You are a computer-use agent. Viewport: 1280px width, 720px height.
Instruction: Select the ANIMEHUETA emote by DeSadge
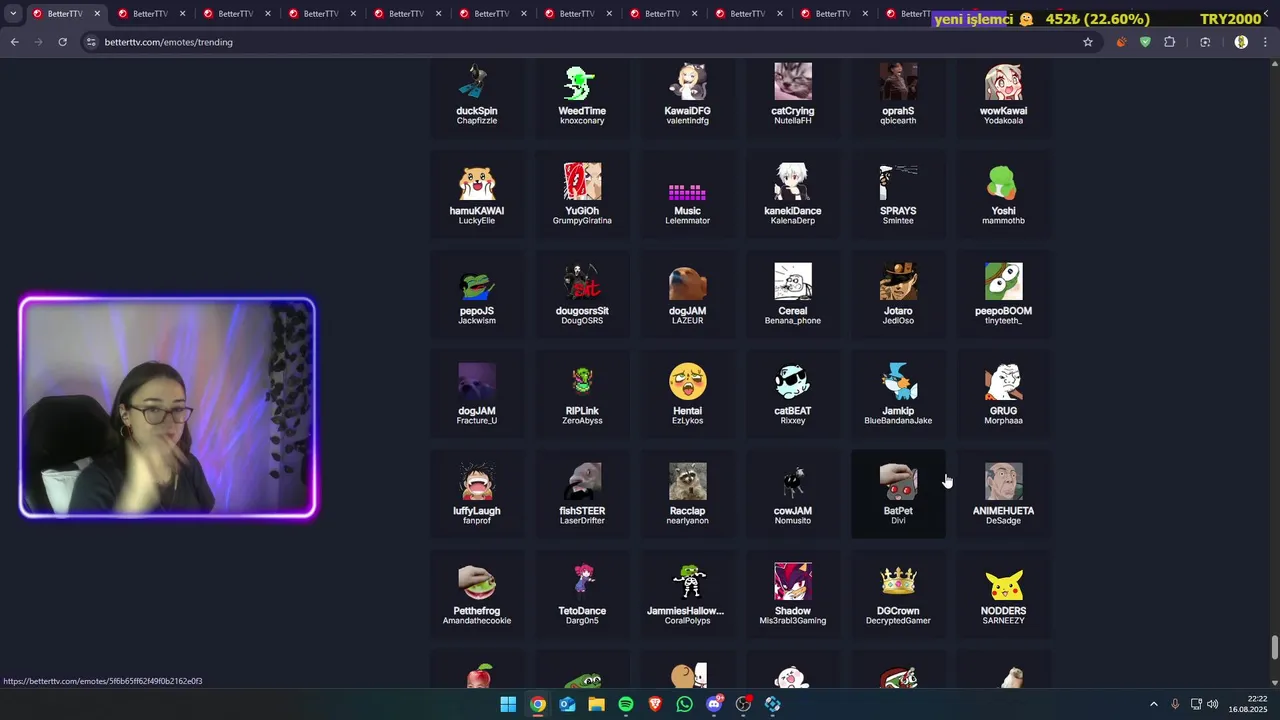[x=1003, y=495]
